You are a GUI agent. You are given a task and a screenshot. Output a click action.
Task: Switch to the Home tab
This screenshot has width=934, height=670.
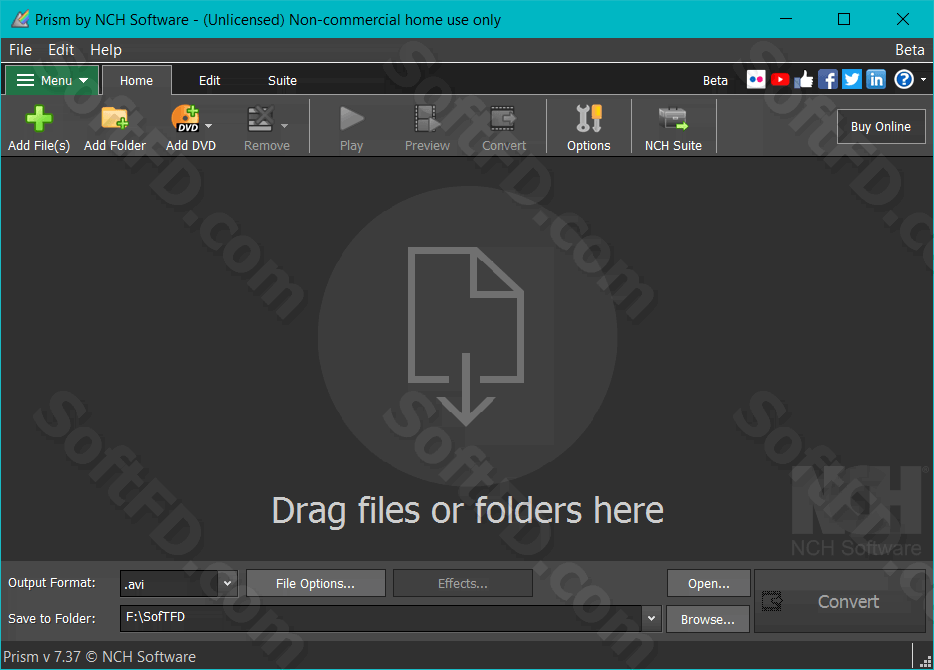coord(136,80)
